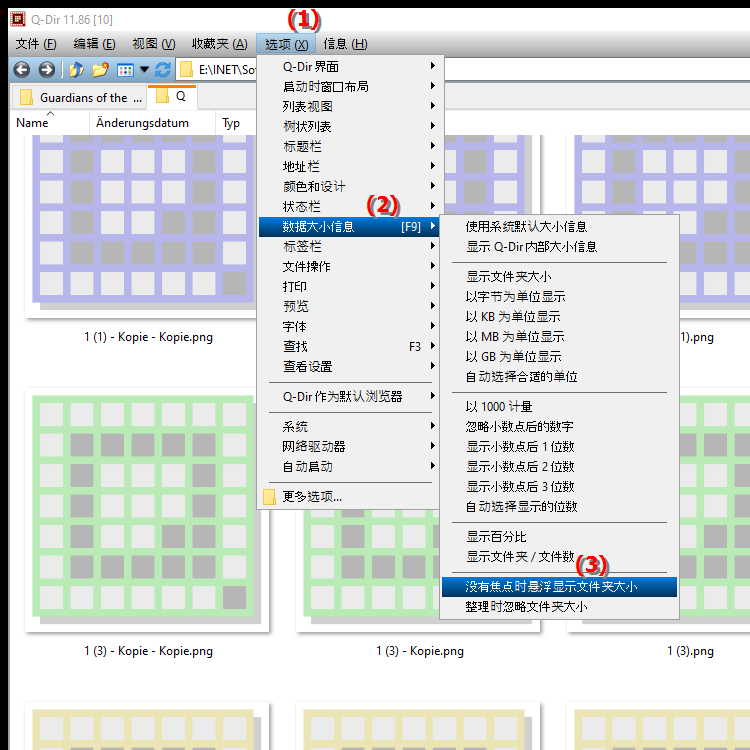The height and width of the screenshot is (750, 750).
Task: Open the view mode dropdown arrow
Action: pyautogui.click(x=144, y=70)
